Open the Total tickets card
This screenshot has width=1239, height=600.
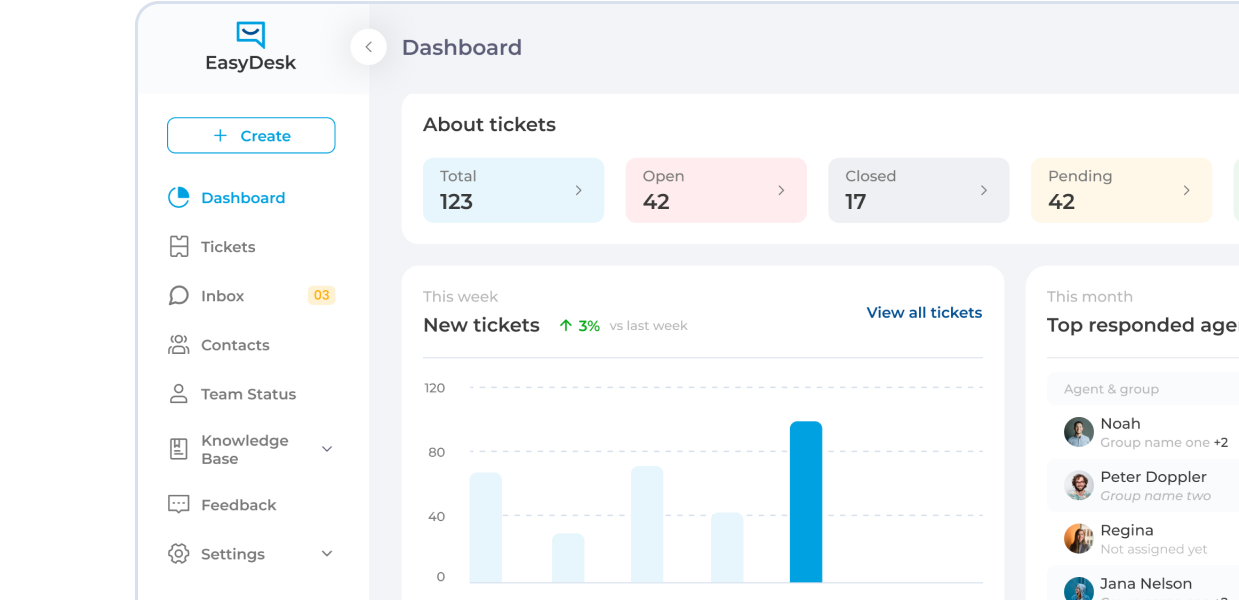coord(513,190)
